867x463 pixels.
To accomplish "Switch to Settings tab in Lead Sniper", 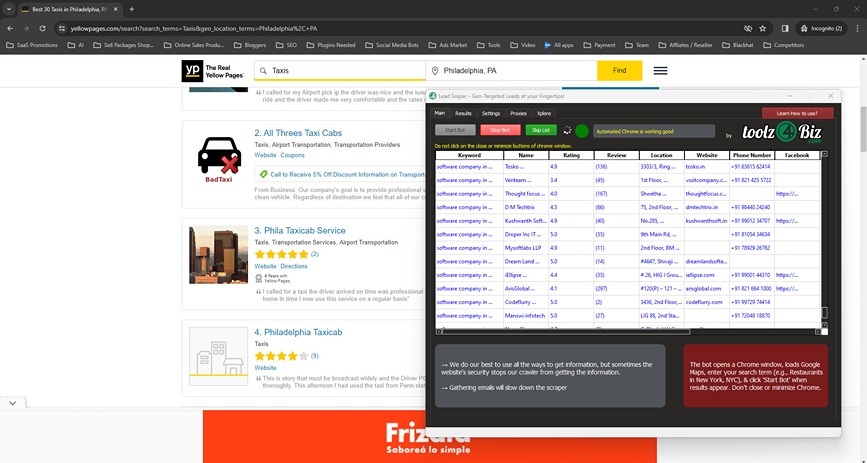I will pos(490,113).
